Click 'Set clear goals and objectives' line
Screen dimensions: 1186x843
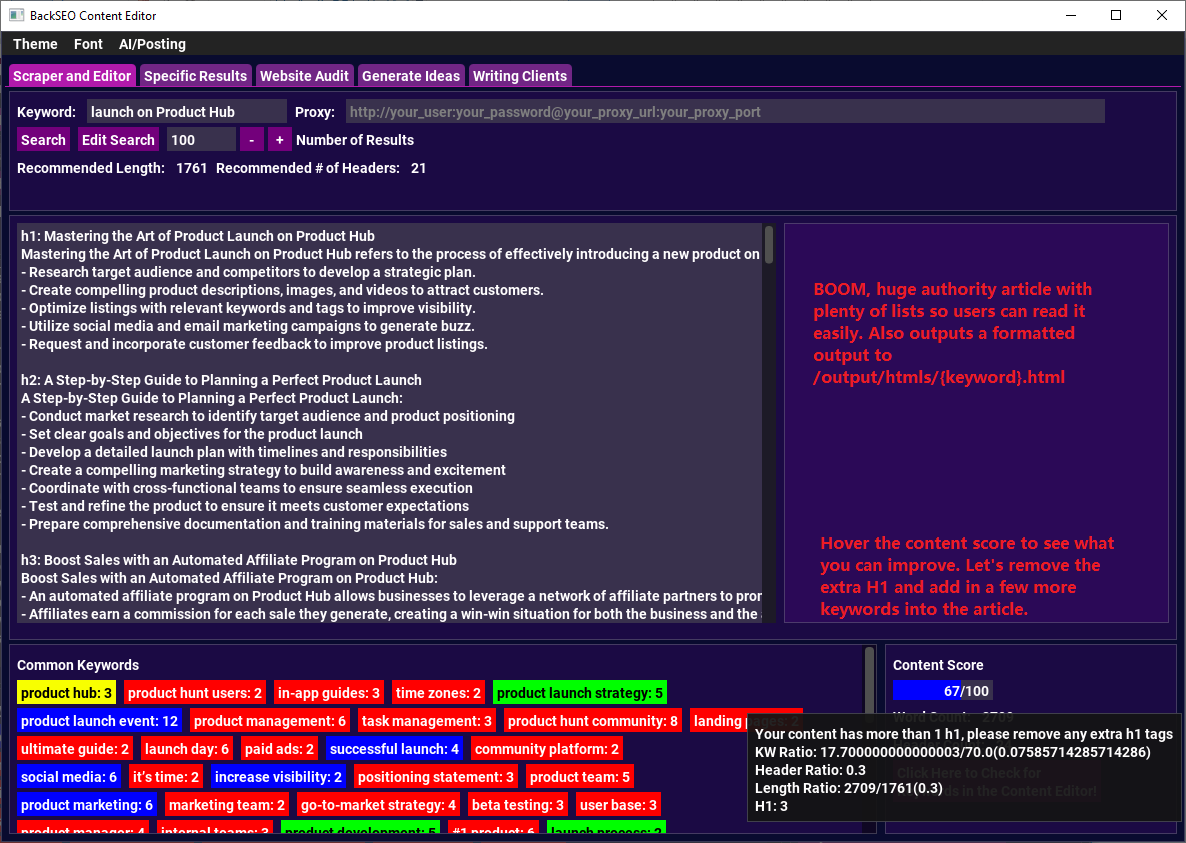click(191, 434)
